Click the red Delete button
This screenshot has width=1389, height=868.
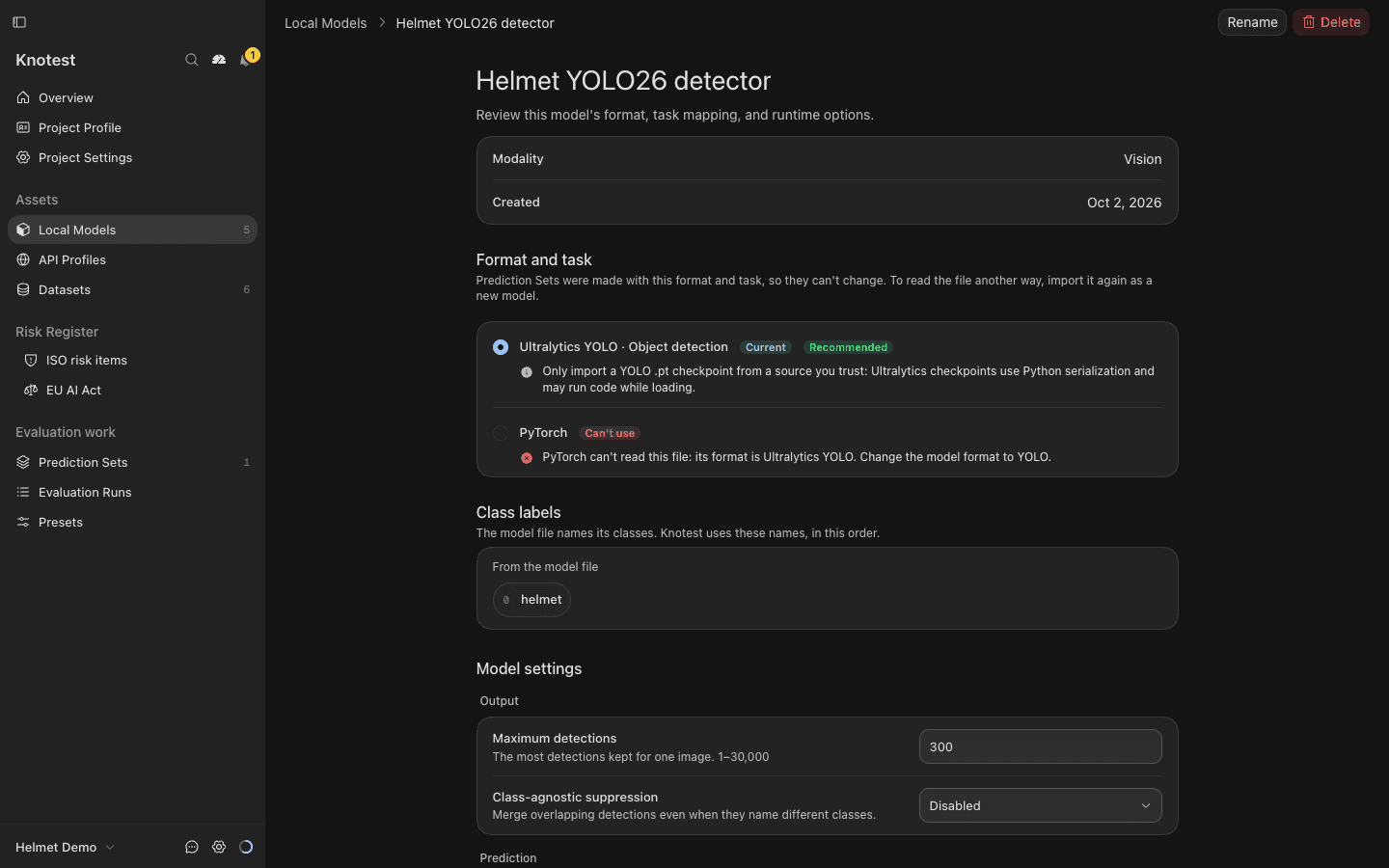click(1331, 22)
